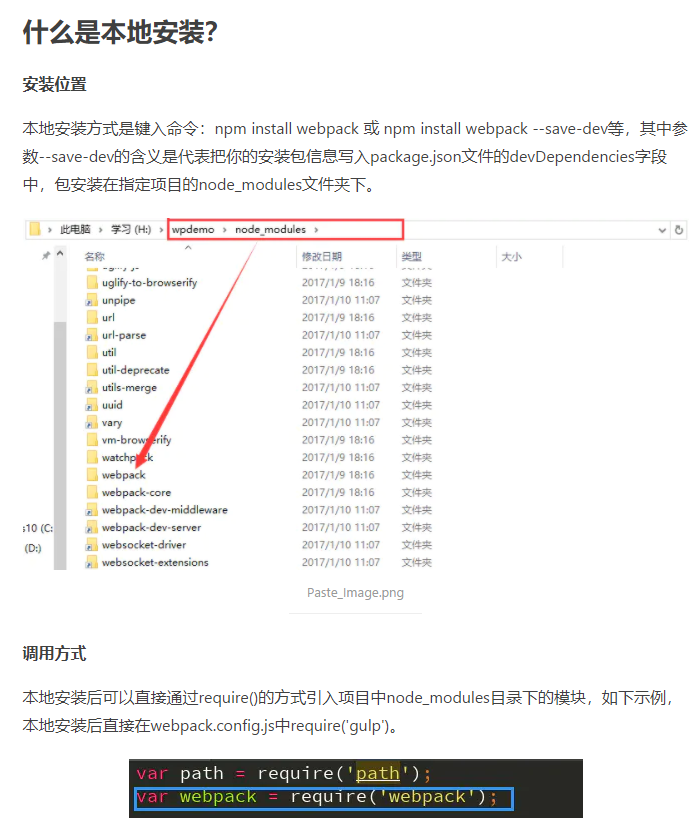The image size is (695, 836).
Task: Click the url folder icon
Action: coord(92,317)
